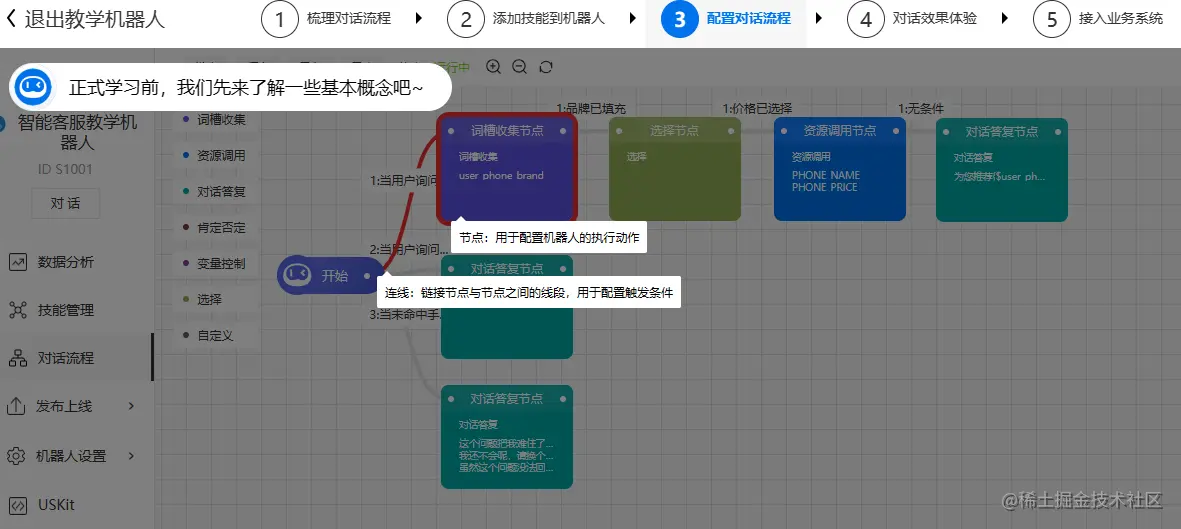1181x529 pixels.
Task: Click the 1:价格已选择 connection label
Action: [757, 109]
